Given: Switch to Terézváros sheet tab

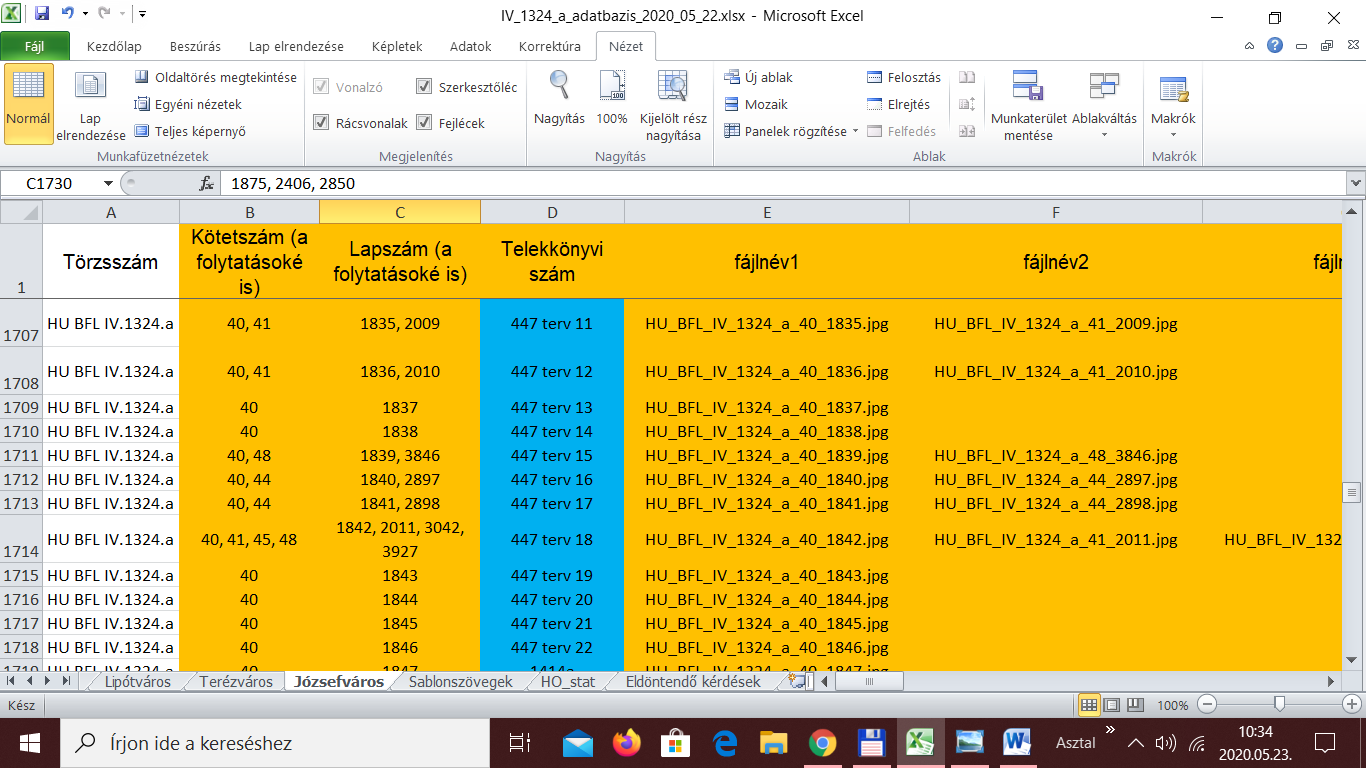Looking at the screenshot, I should [x=236, y=682].
